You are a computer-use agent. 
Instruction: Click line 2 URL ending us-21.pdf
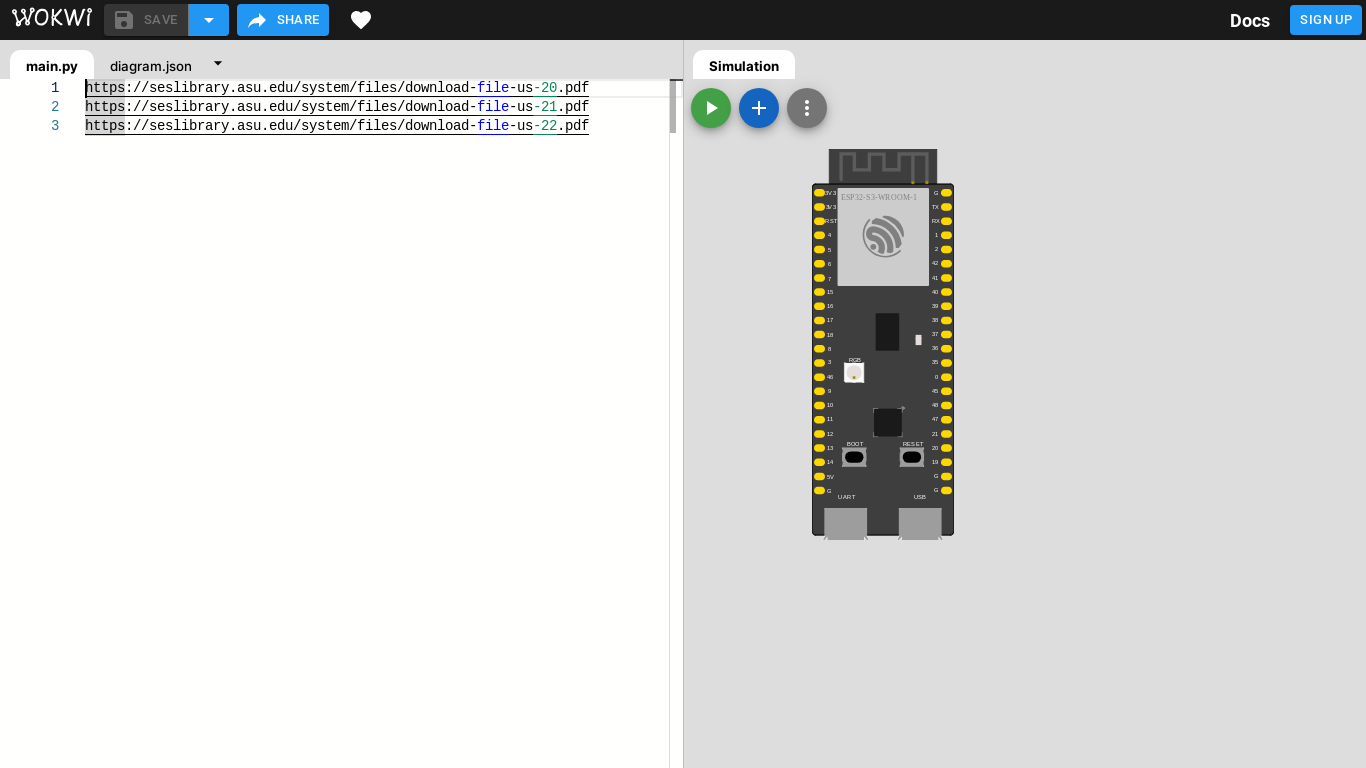coord(337,107)
